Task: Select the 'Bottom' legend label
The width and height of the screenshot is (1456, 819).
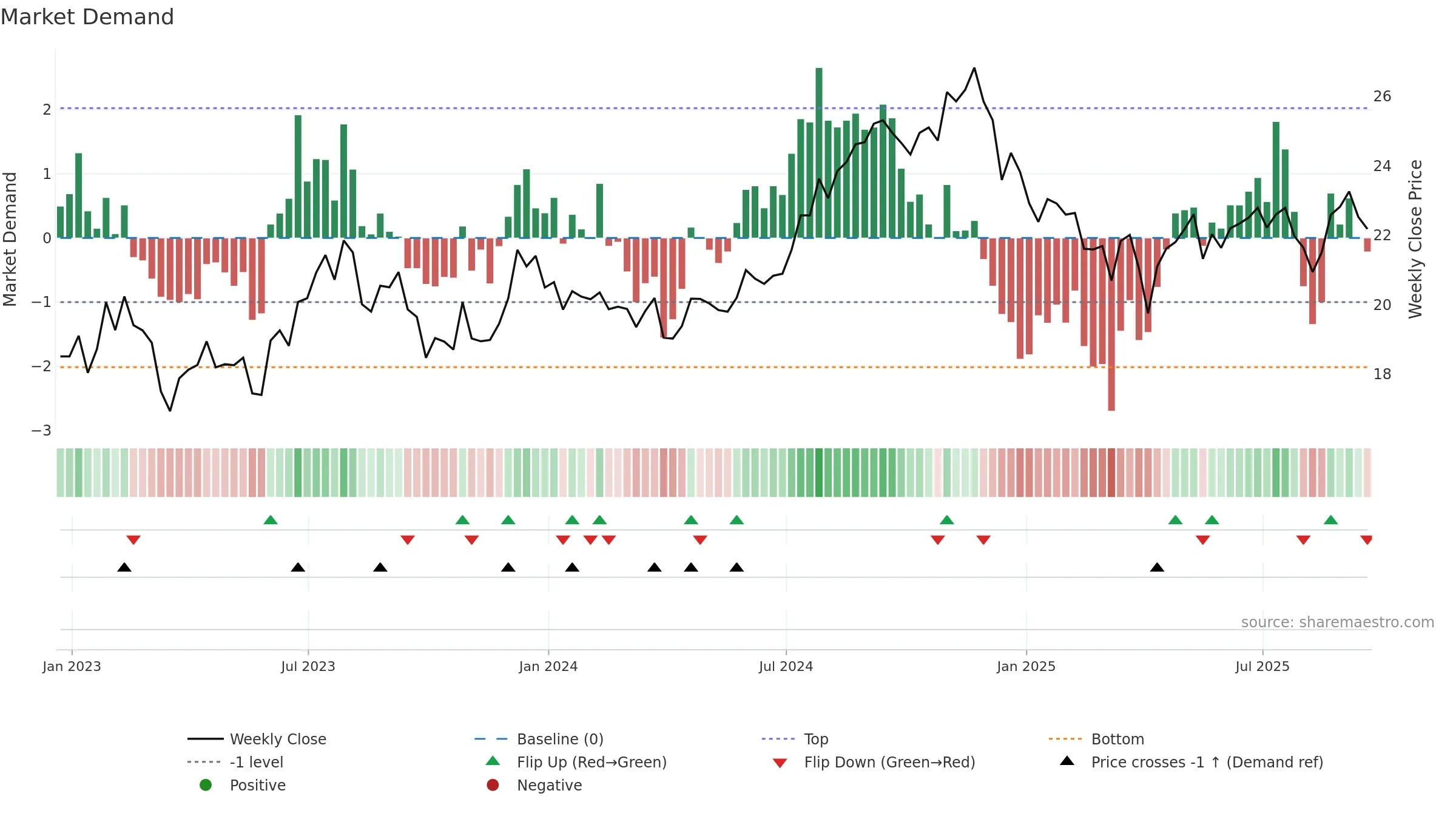Action: click(1117, 739)
